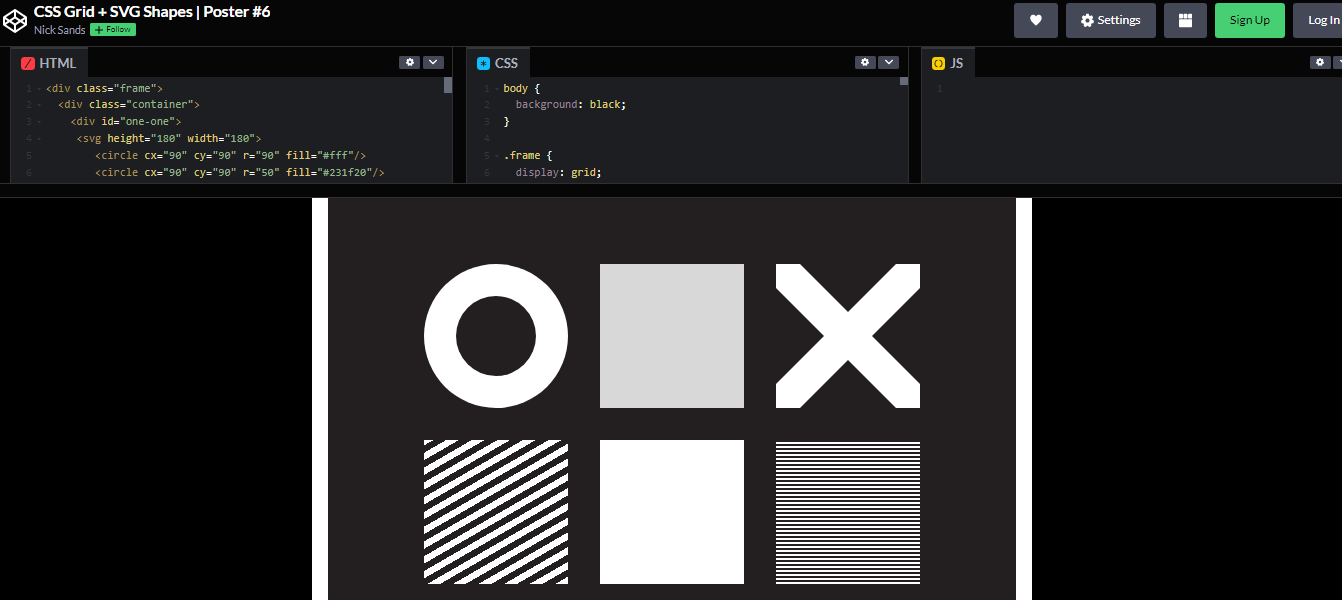Open Nick Sands's profile link
This screenshot has width=1342, height=600.
(x=59, y=29)
